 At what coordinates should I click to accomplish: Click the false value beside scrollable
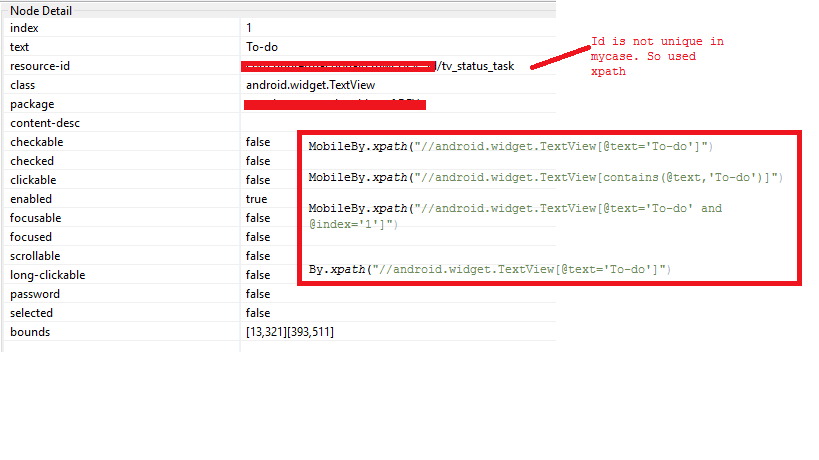coord(258,256)
